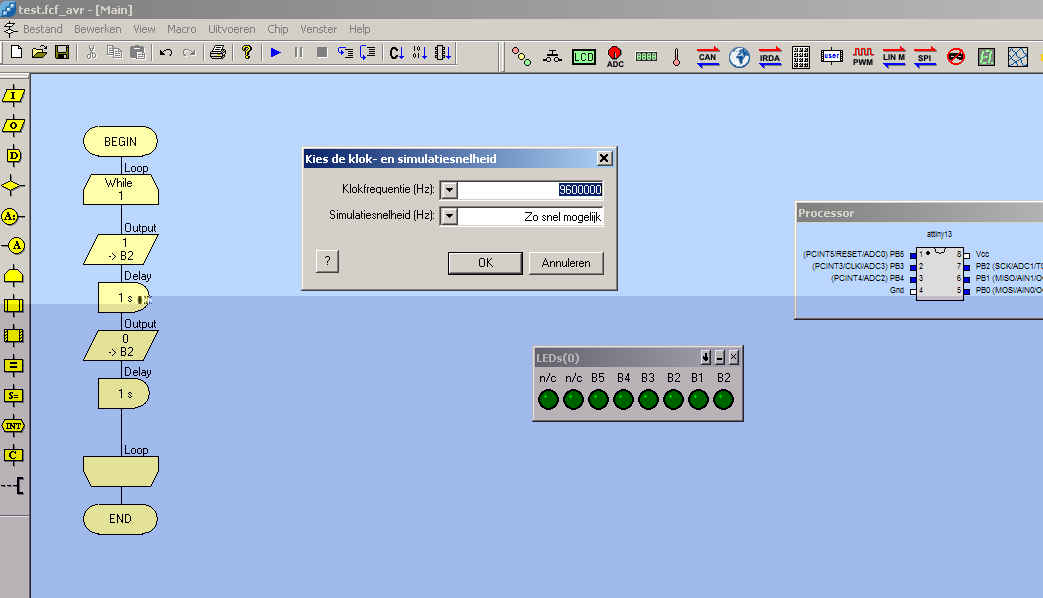Open the Venster menu
This screenshot has height=598, width=1043.
tap(319, 29)
